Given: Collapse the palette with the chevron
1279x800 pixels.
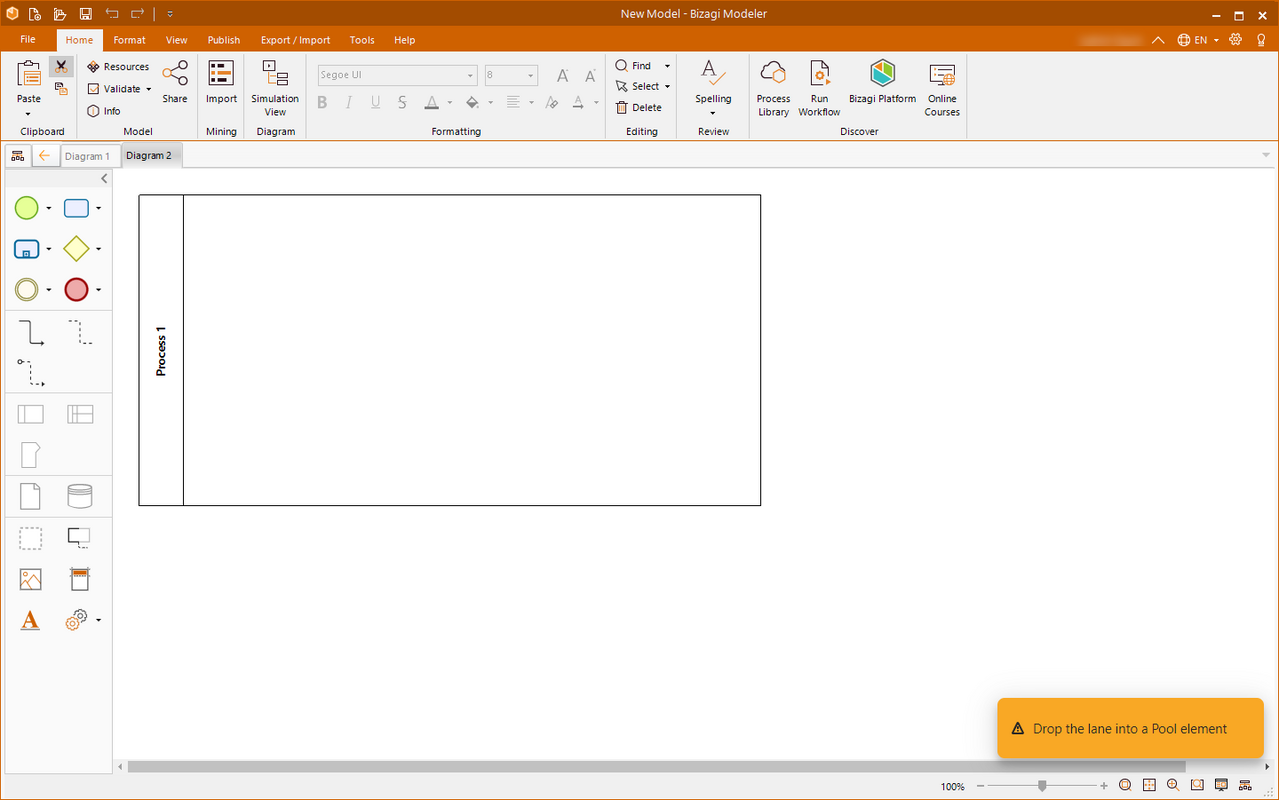Looking at the screenshot, I should [x=104, y=179].
